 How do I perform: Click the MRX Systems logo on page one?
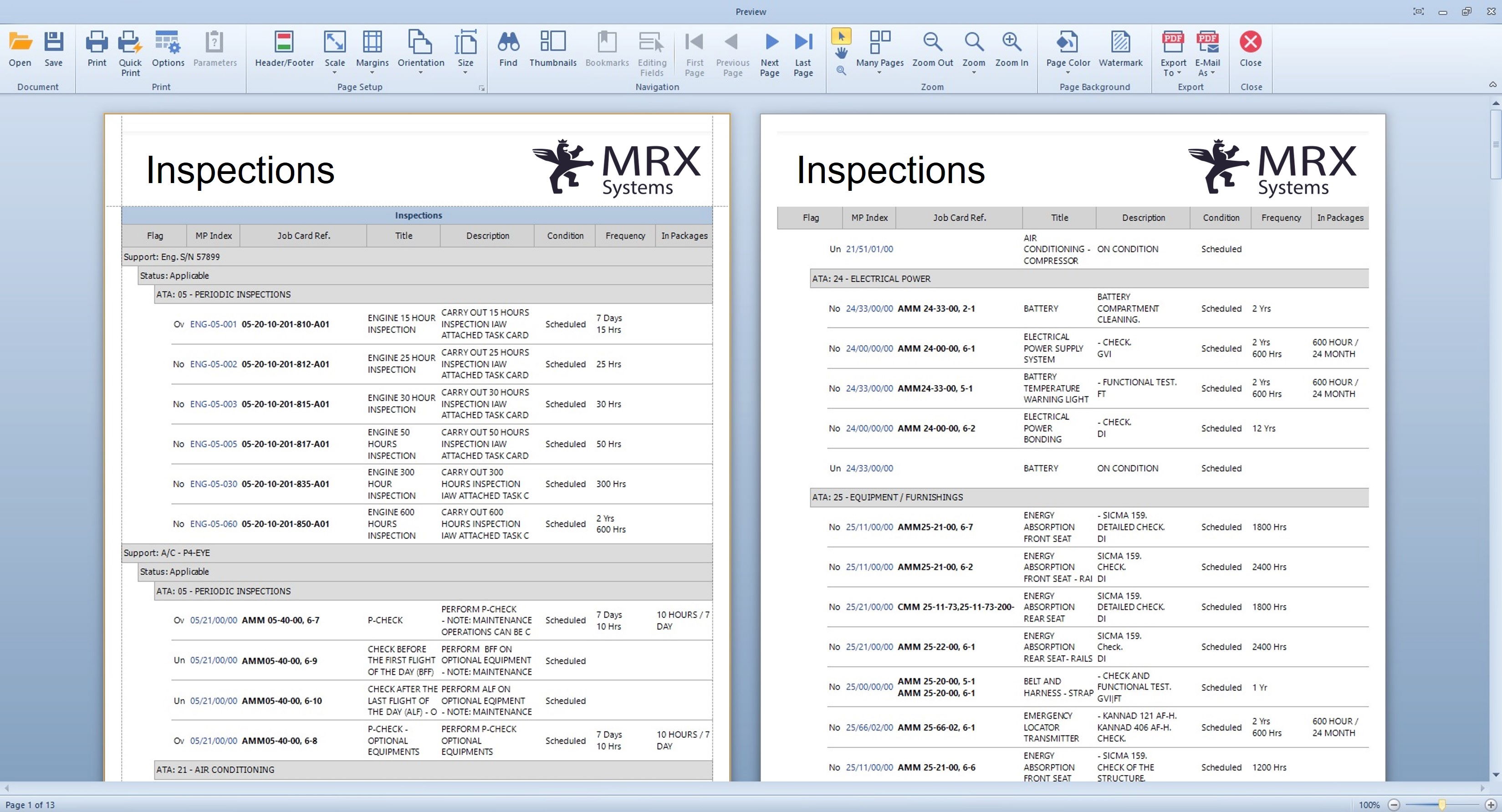coord(617,169)
